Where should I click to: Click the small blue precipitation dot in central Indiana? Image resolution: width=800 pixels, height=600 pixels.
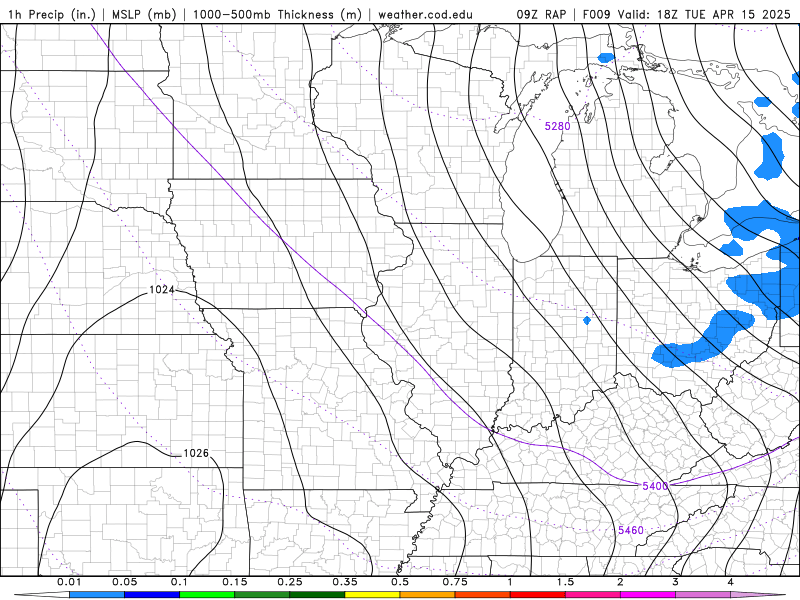587,320
